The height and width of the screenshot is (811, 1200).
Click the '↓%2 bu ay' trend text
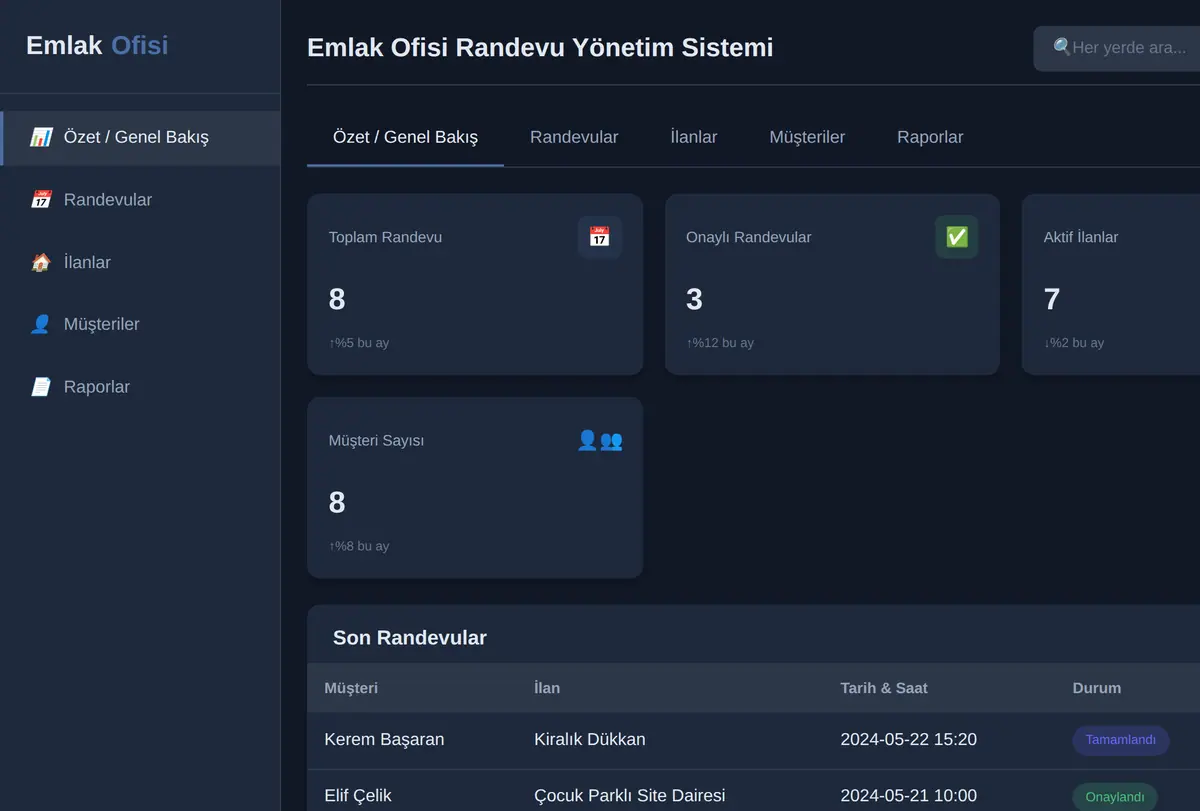[1074, 343]
